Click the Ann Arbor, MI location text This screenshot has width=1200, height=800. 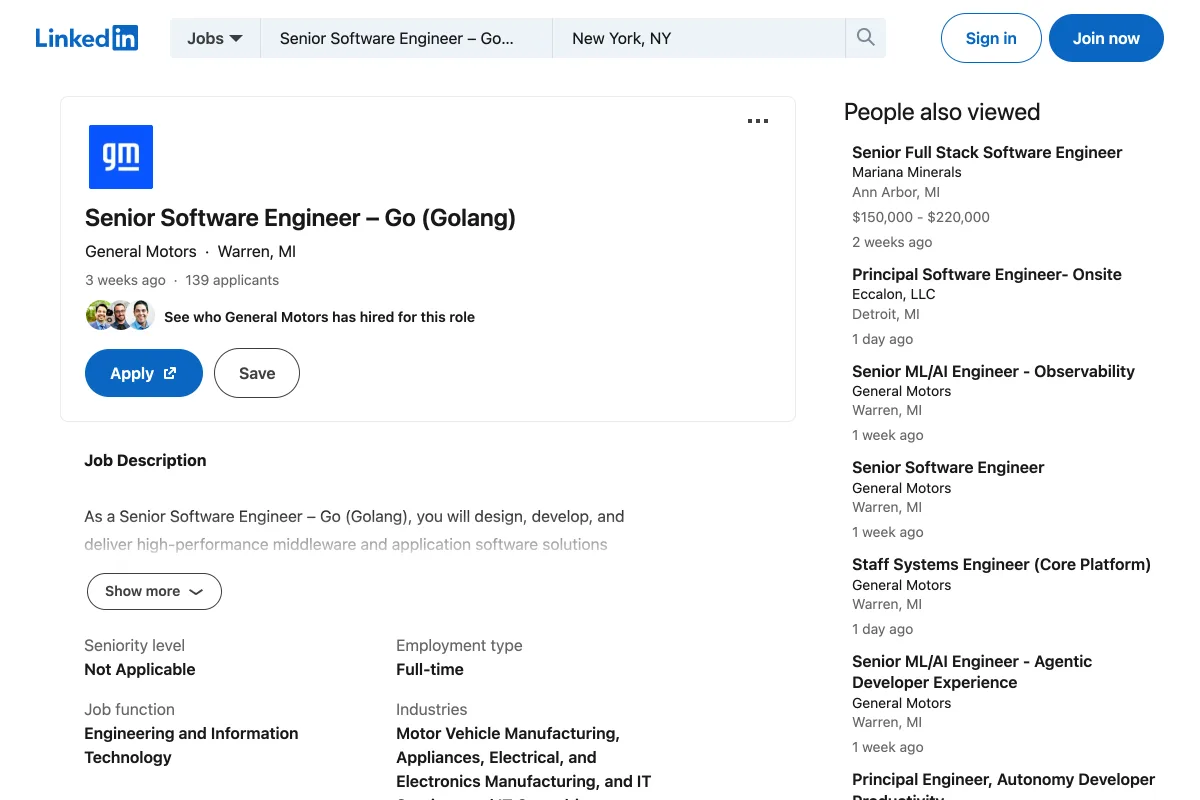coord(896,192)
